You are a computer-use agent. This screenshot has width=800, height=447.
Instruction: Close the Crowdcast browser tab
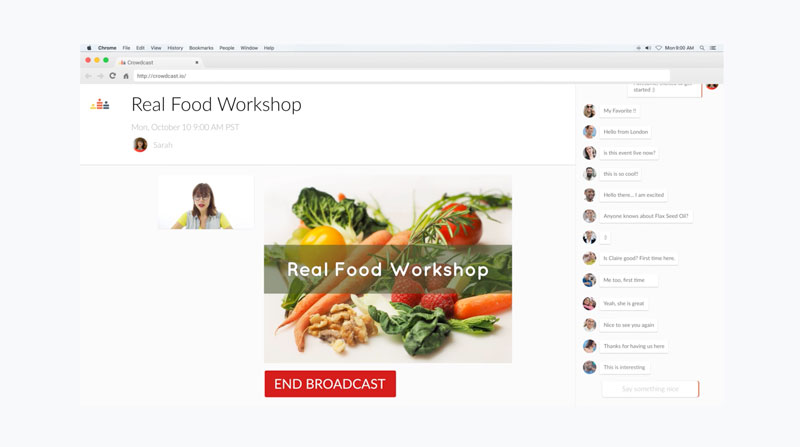[x=197, y=62]
